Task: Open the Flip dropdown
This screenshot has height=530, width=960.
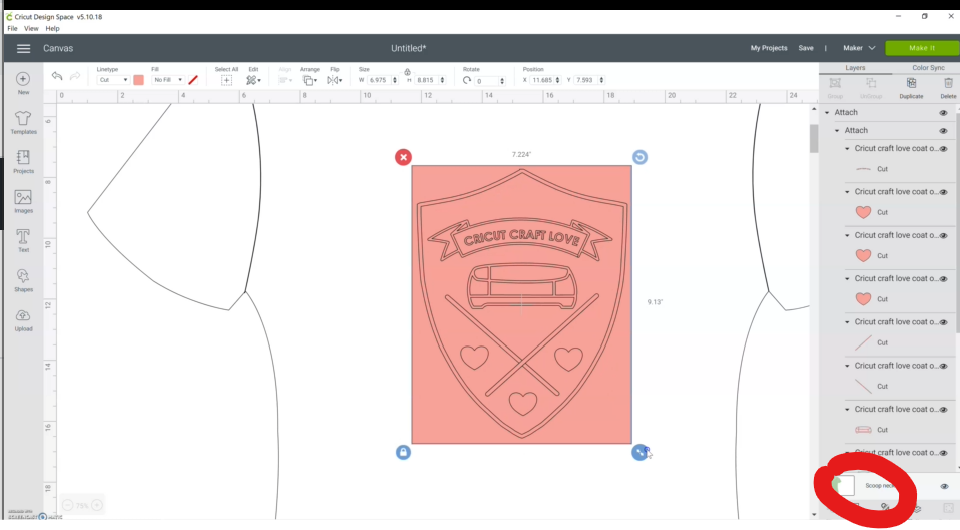Action: tap(334, 80)
